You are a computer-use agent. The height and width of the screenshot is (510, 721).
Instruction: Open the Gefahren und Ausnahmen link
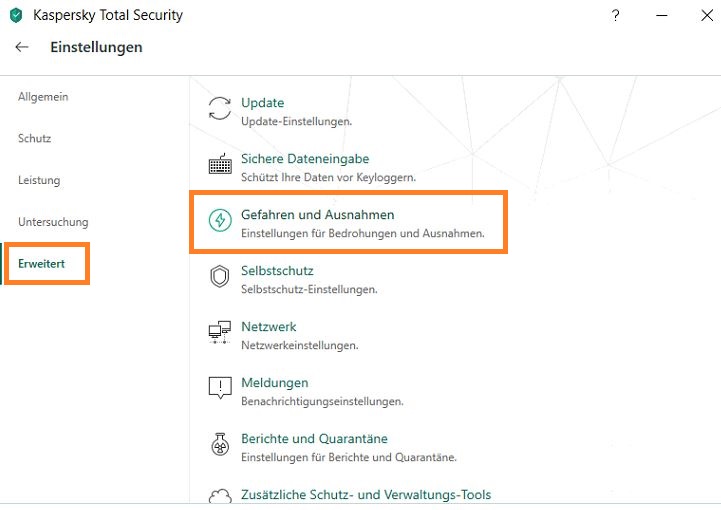click(318, 215)
